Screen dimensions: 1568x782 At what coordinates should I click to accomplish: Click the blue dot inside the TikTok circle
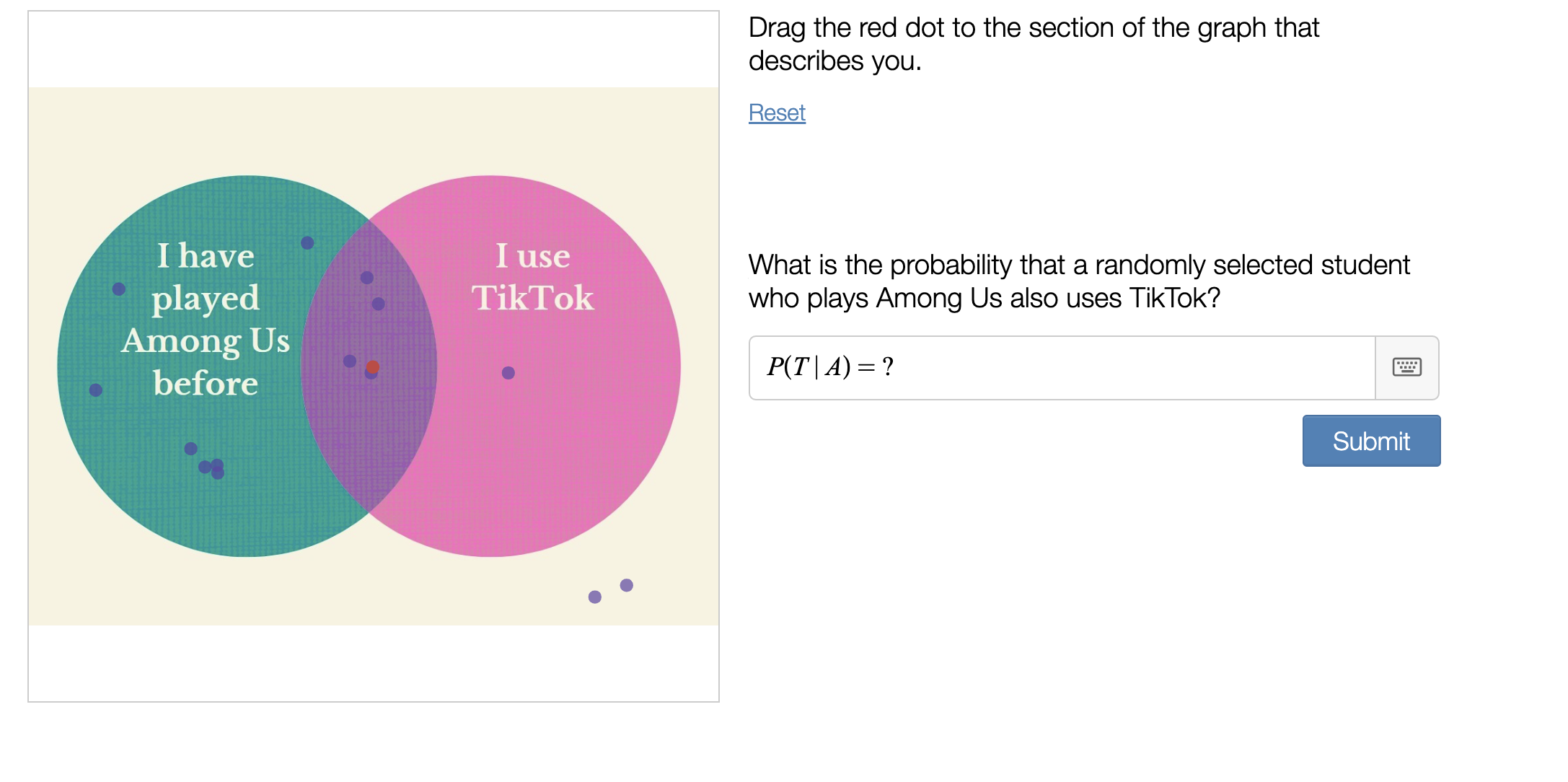[508, 372]
